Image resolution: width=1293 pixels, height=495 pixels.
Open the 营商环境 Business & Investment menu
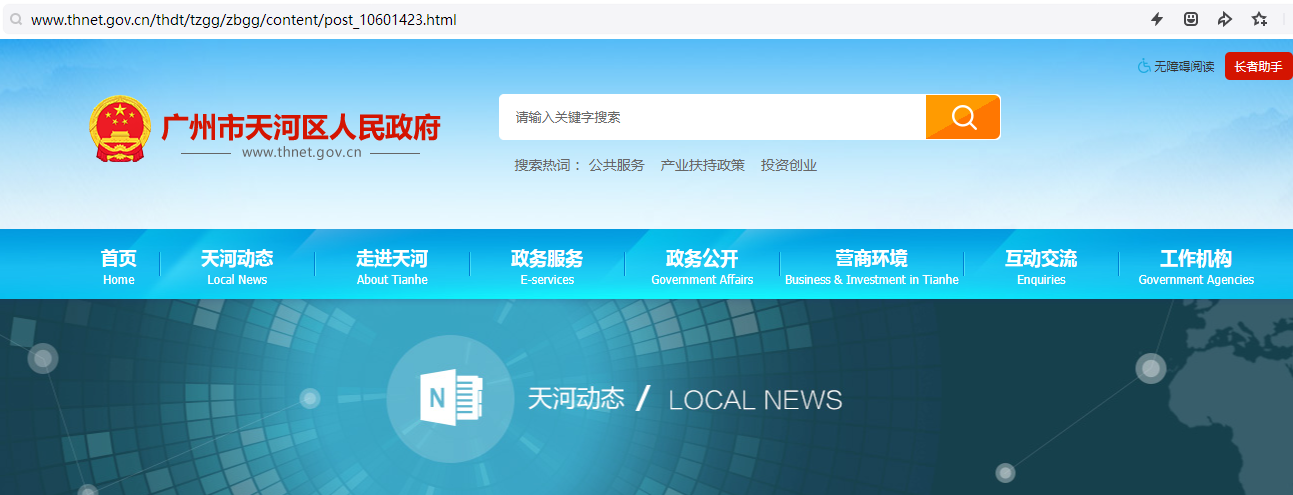tap(871, 266)
